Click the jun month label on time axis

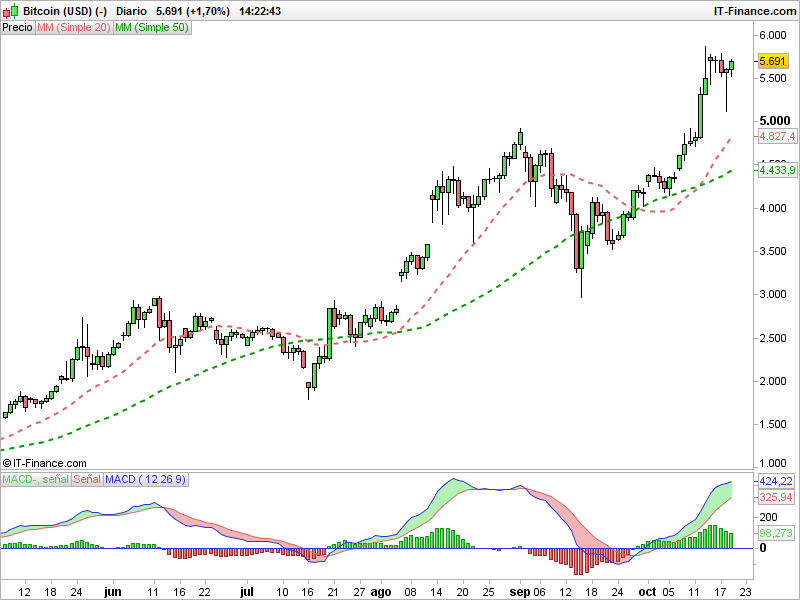coord(113,592)
